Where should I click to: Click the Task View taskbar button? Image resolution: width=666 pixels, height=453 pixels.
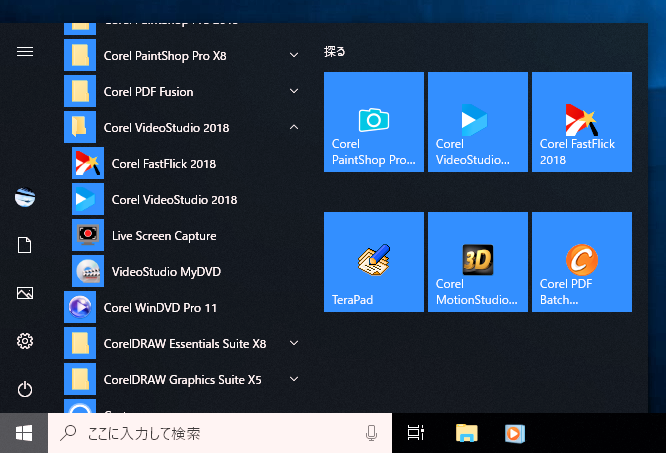coord(416,433)
